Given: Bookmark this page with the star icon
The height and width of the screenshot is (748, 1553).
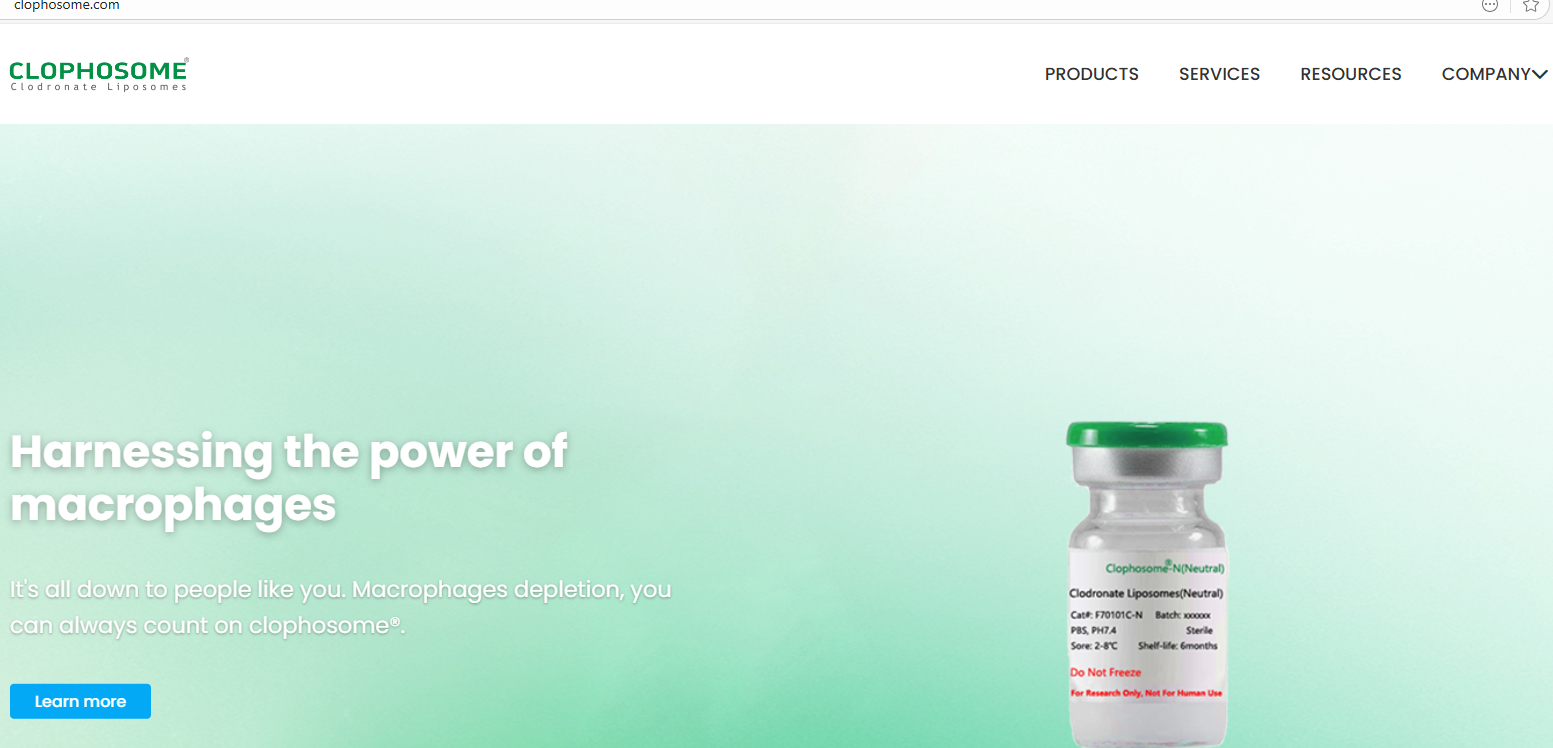Looking at the screenshot, I should point(1530,5).
